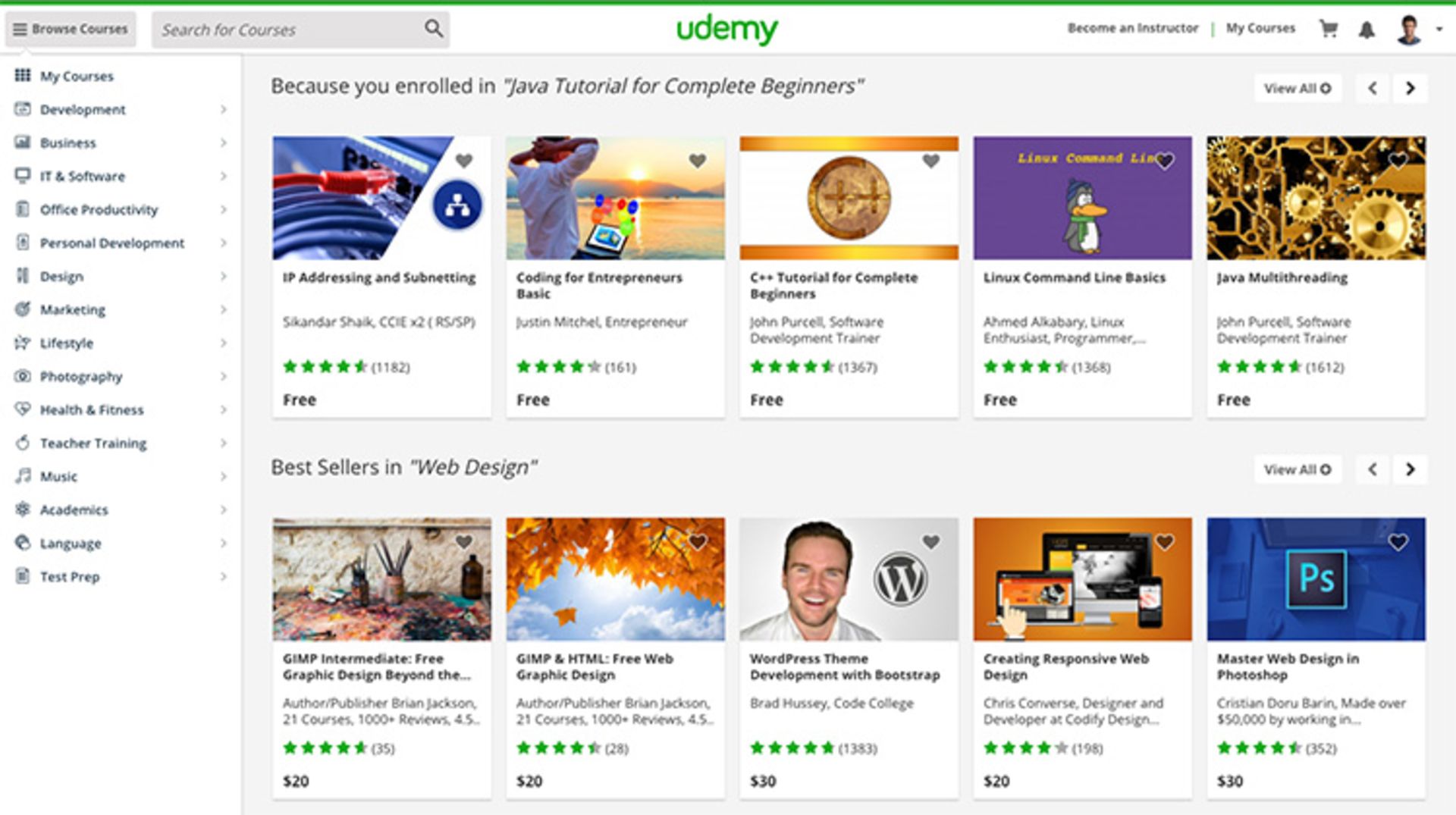The height and width of the screenshot is (815, 1456).
Task: Click the Photography camera icon
Action: pyautogui.click(x=23, y=375)
